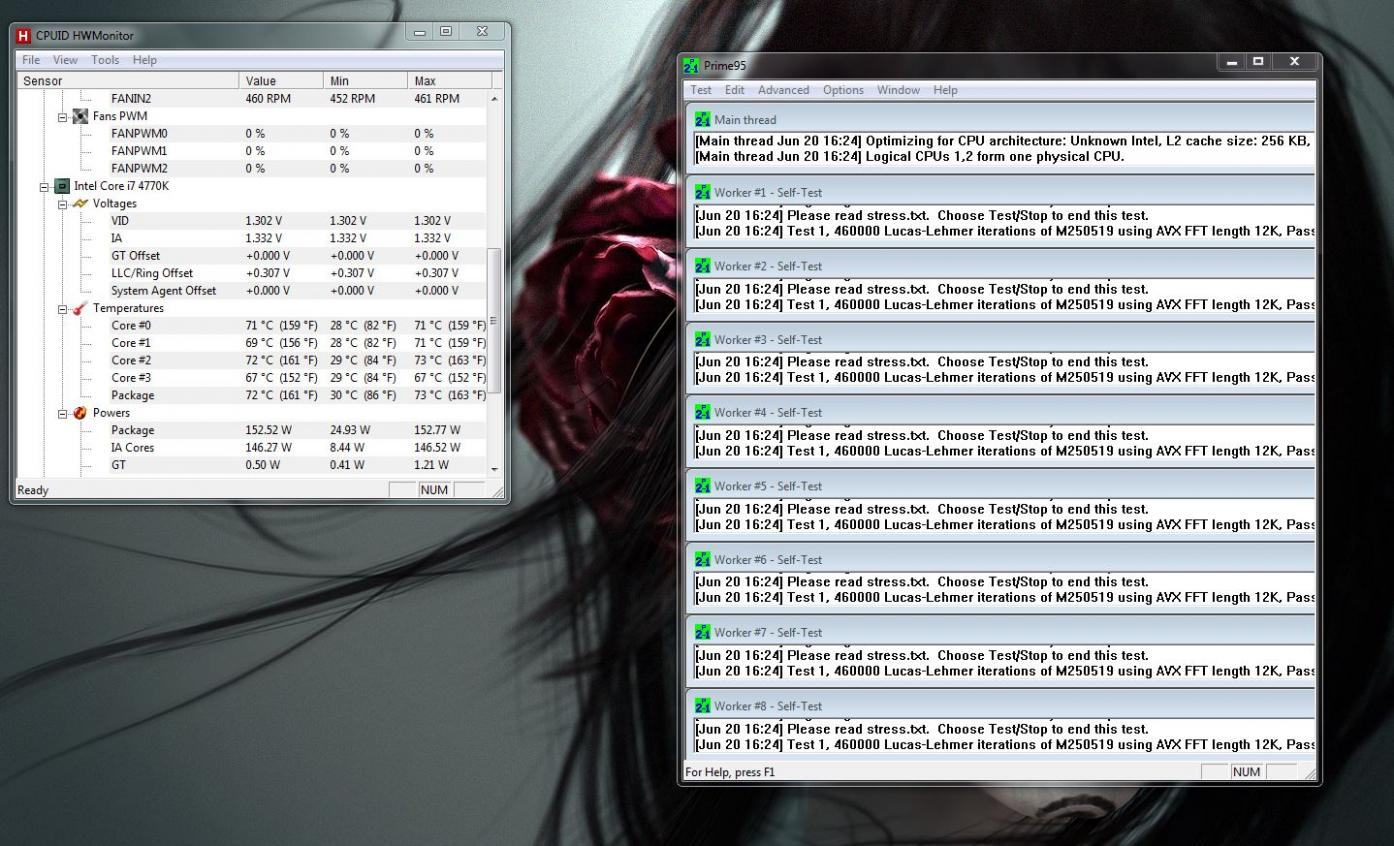This screenshot has height=846, width=1394.
Task: Open the Advanced menu in Prime95
Action: pos(784,90)
